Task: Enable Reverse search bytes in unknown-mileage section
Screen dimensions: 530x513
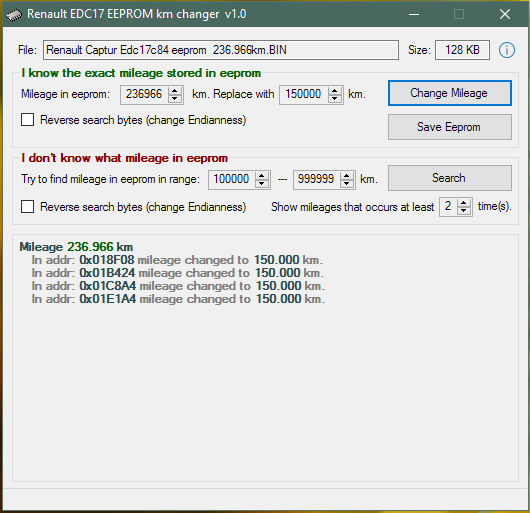Action: tap(27, 206)
